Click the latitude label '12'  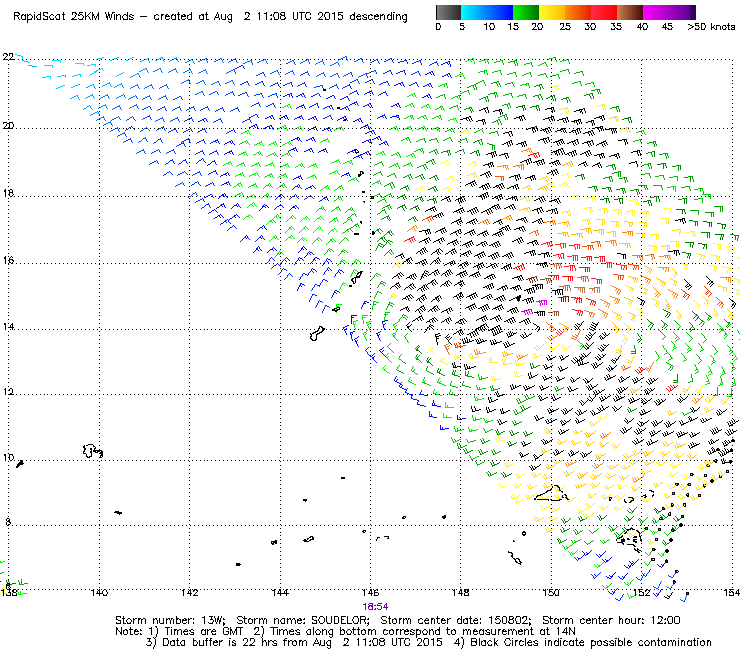click(x=8, y=392)
